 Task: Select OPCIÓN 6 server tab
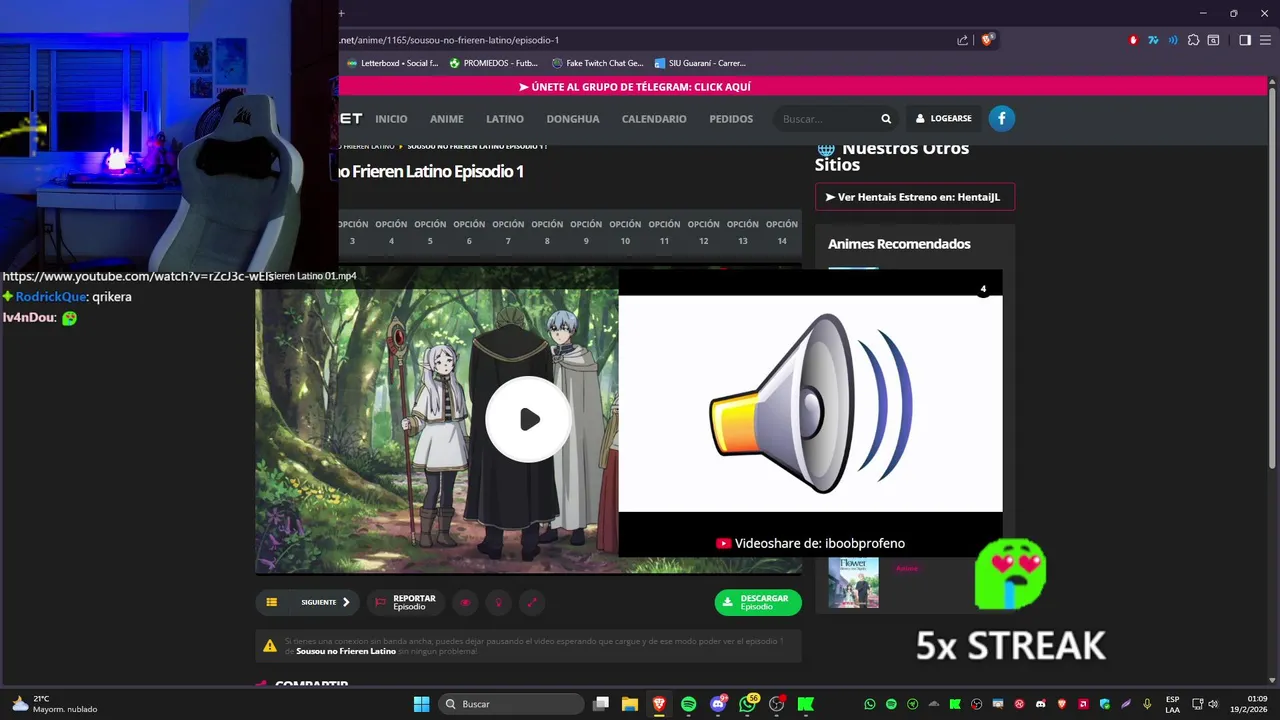coord(469,233)
